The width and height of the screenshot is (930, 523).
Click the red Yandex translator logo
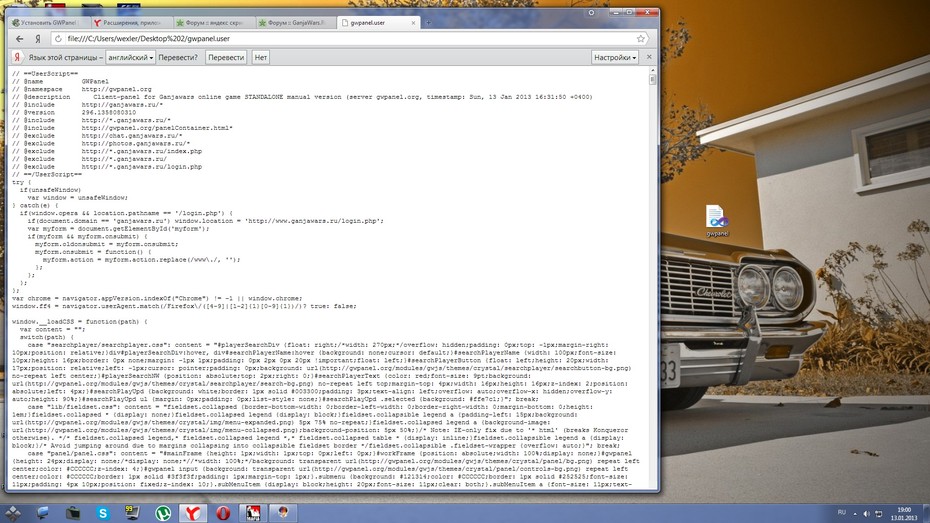[17, 58]
